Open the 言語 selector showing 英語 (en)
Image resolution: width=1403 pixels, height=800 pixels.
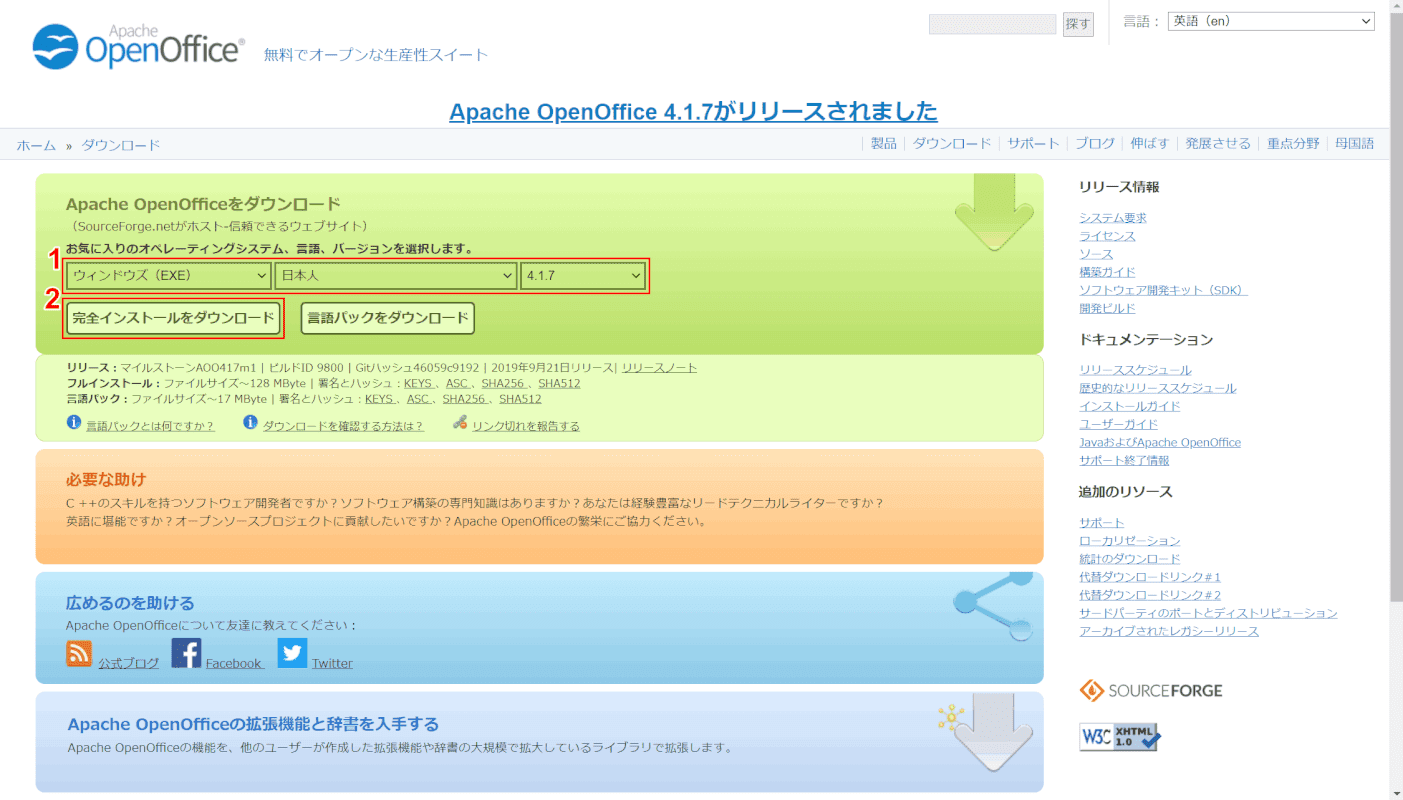1271,21
